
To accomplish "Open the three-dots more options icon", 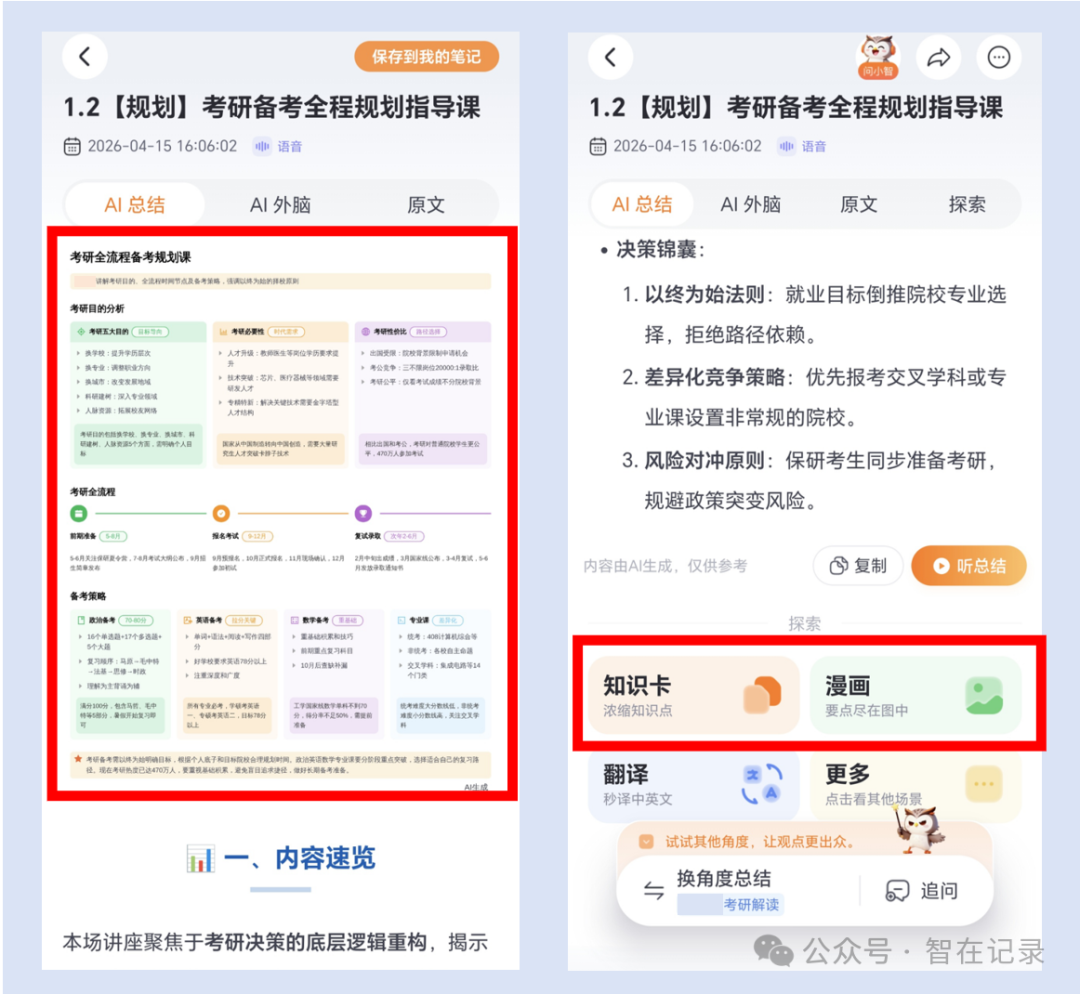I will tap(999, 57).
